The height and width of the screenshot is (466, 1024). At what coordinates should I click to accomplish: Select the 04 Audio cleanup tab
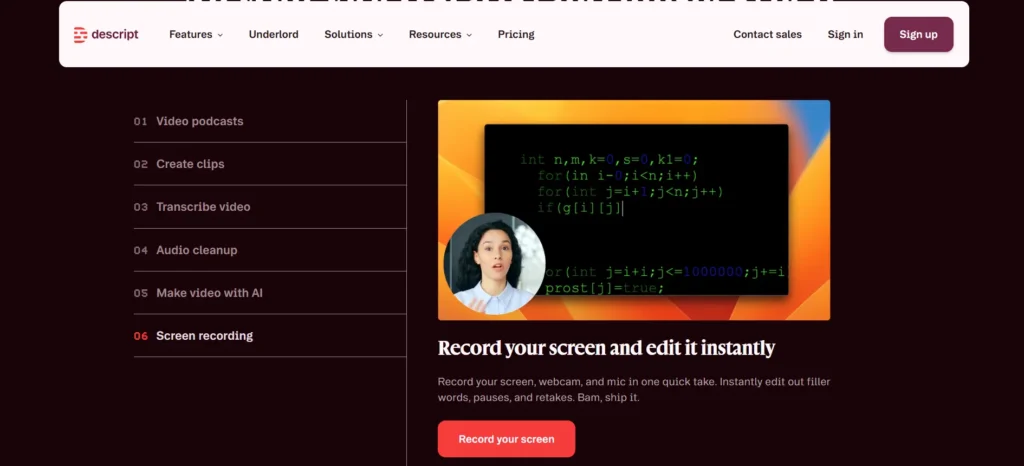(270, 250)
